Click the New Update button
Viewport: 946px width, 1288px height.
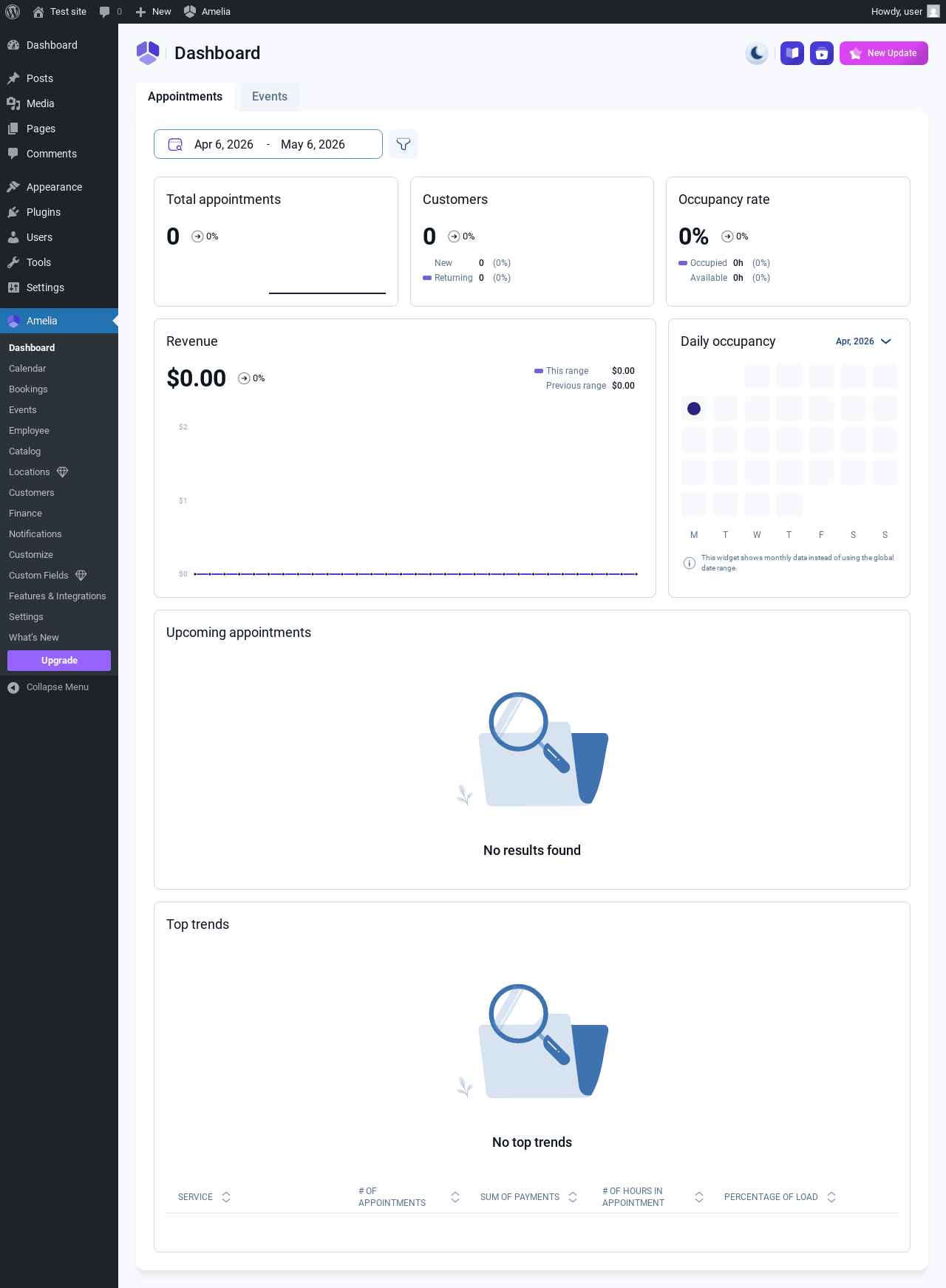tap(884, 53)
